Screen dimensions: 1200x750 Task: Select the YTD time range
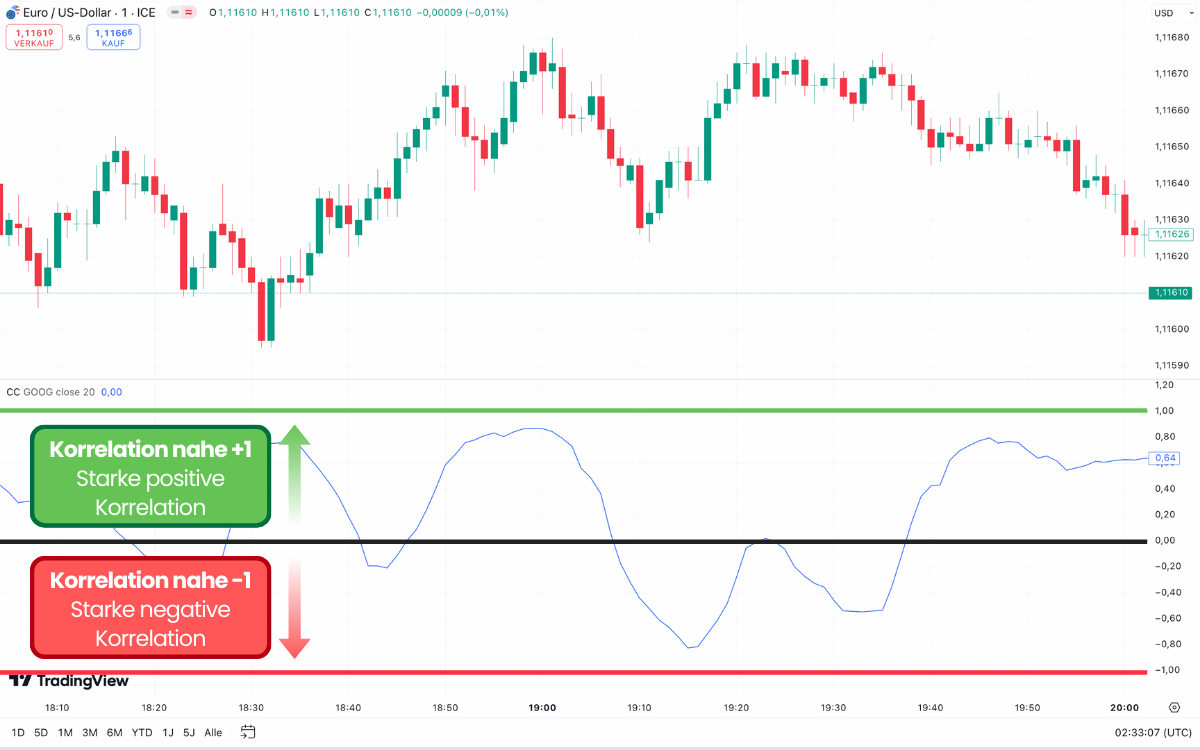point(142,732)
